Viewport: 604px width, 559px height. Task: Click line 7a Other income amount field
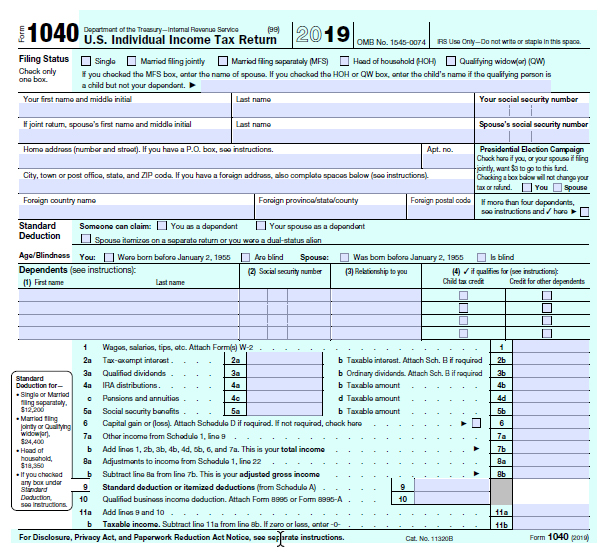tap(551, 436)
